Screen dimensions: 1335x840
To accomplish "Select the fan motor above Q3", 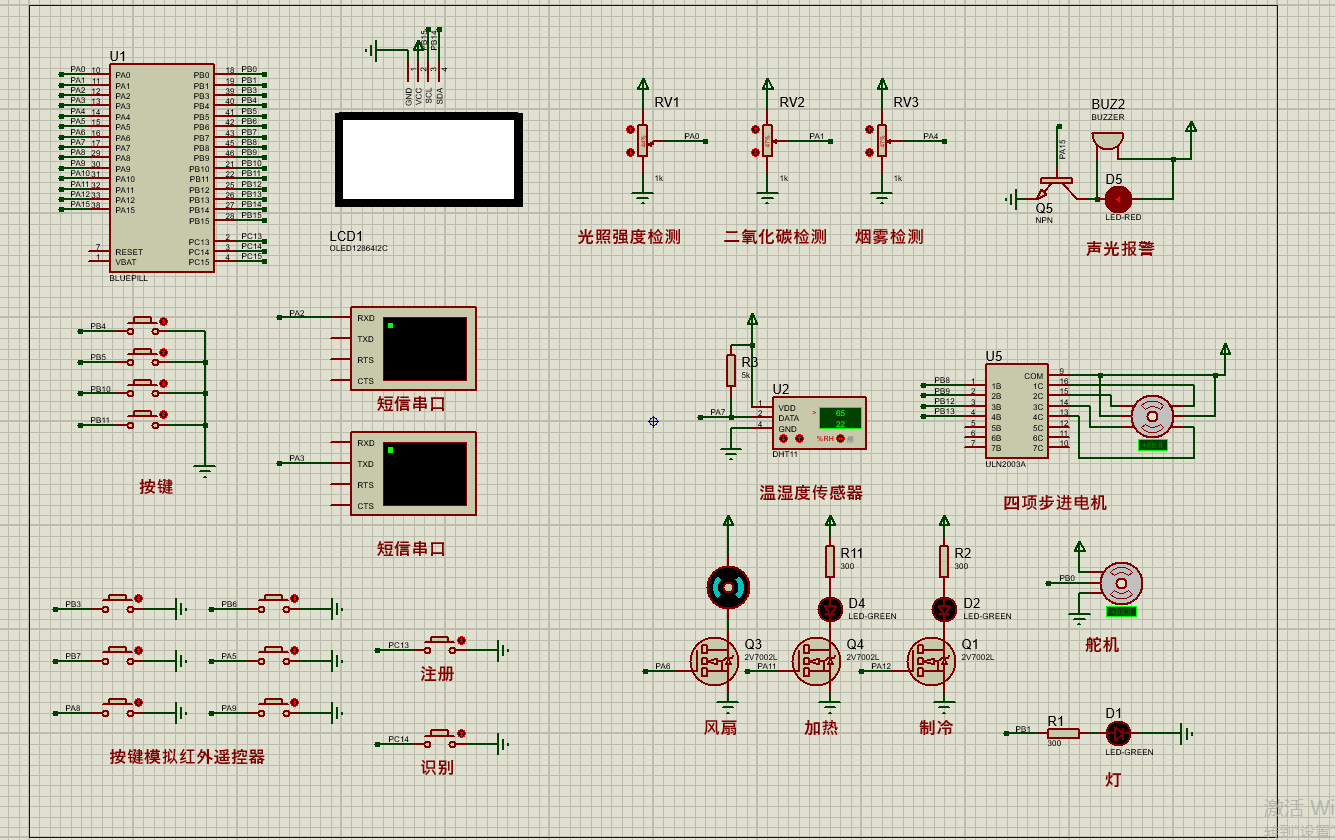I will (727, 587).
